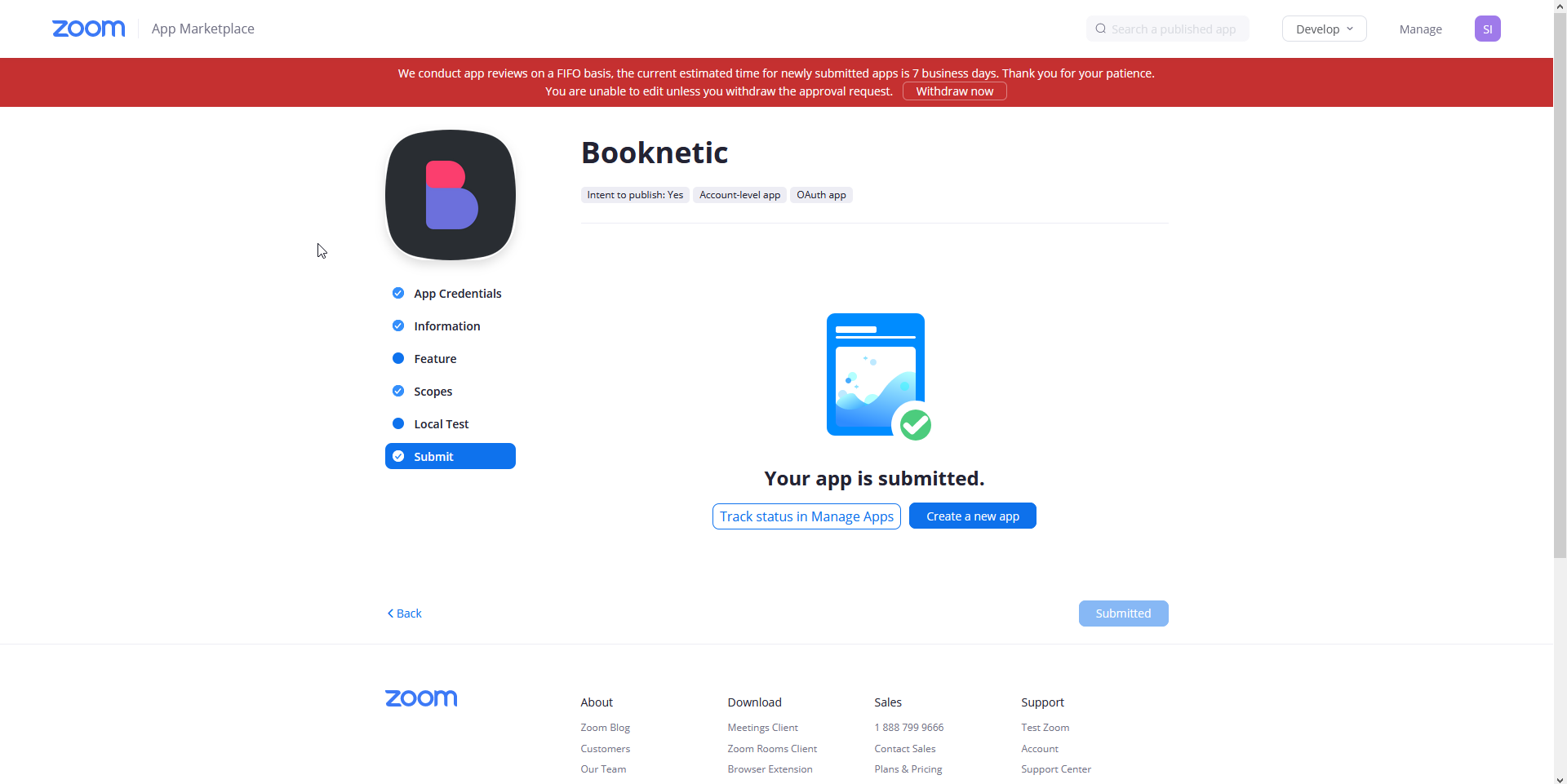Click the Zoom logo in header
Image resolution: width=1567 pixels, height=784 pixels.
(x=89, y=29)
